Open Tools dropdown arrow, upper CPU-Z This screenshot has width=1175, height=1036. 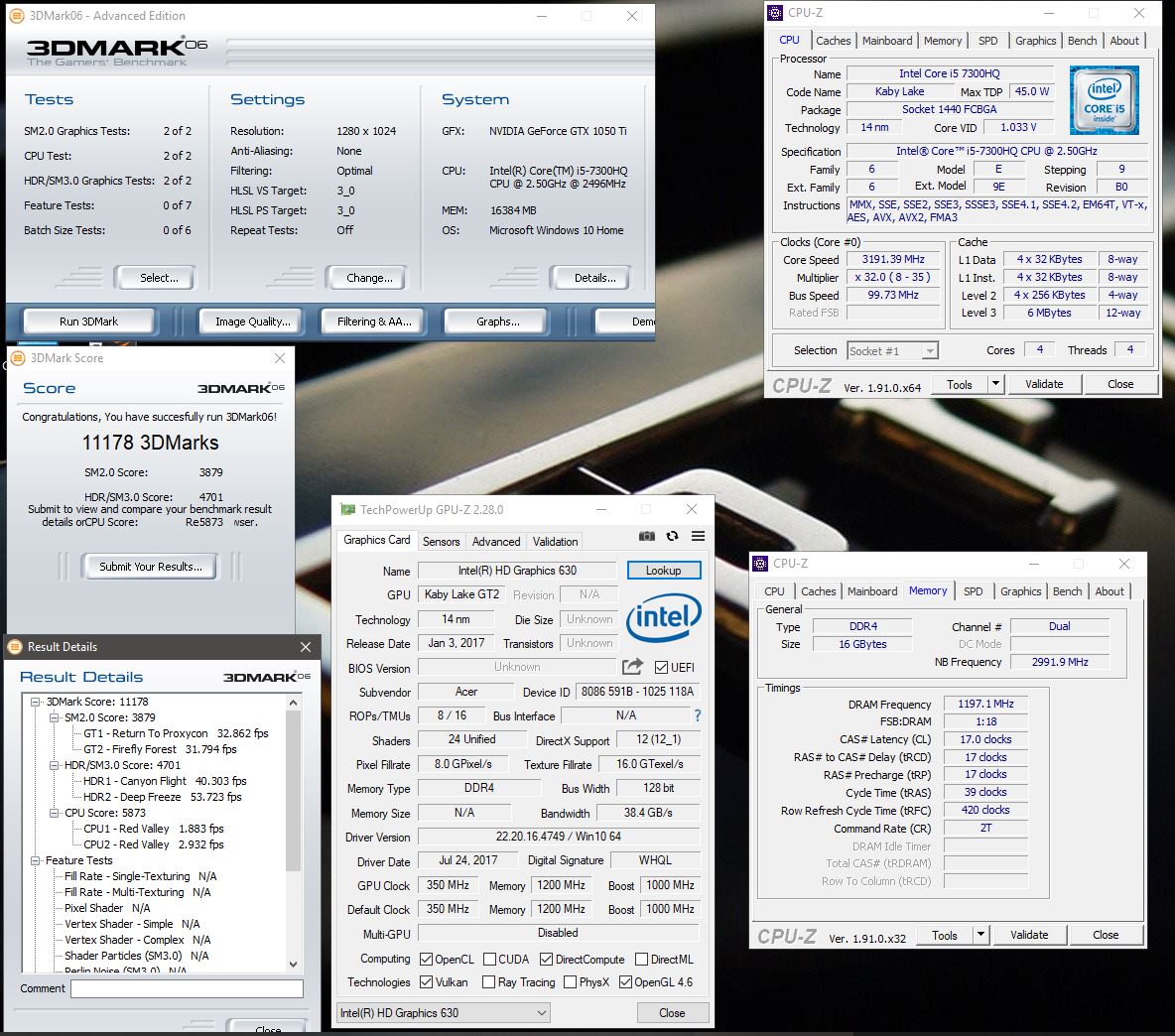tap(996, 384)
